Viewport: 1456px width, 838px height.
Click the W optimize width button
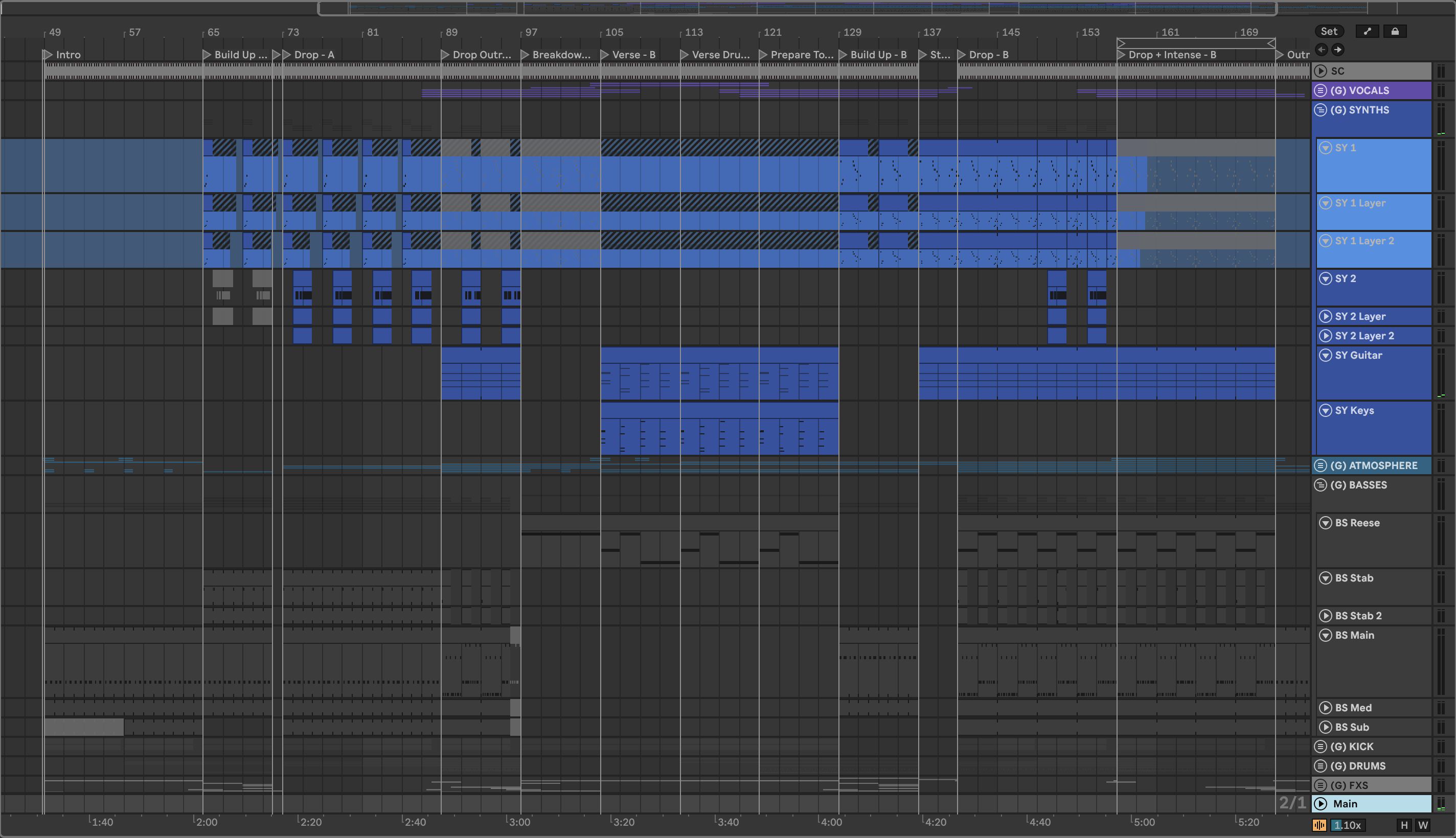pos(1423,825)
